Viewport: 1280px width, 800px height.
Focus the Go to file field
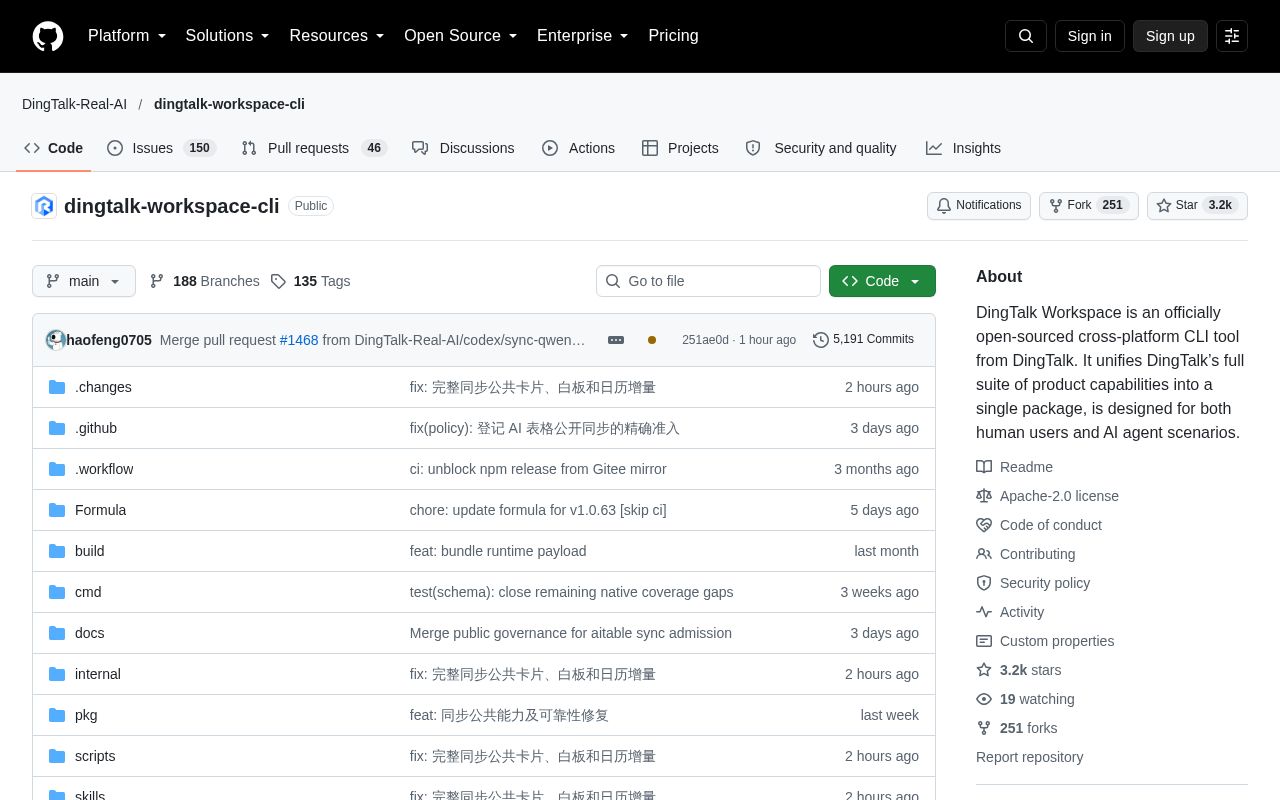click(708, 281)
